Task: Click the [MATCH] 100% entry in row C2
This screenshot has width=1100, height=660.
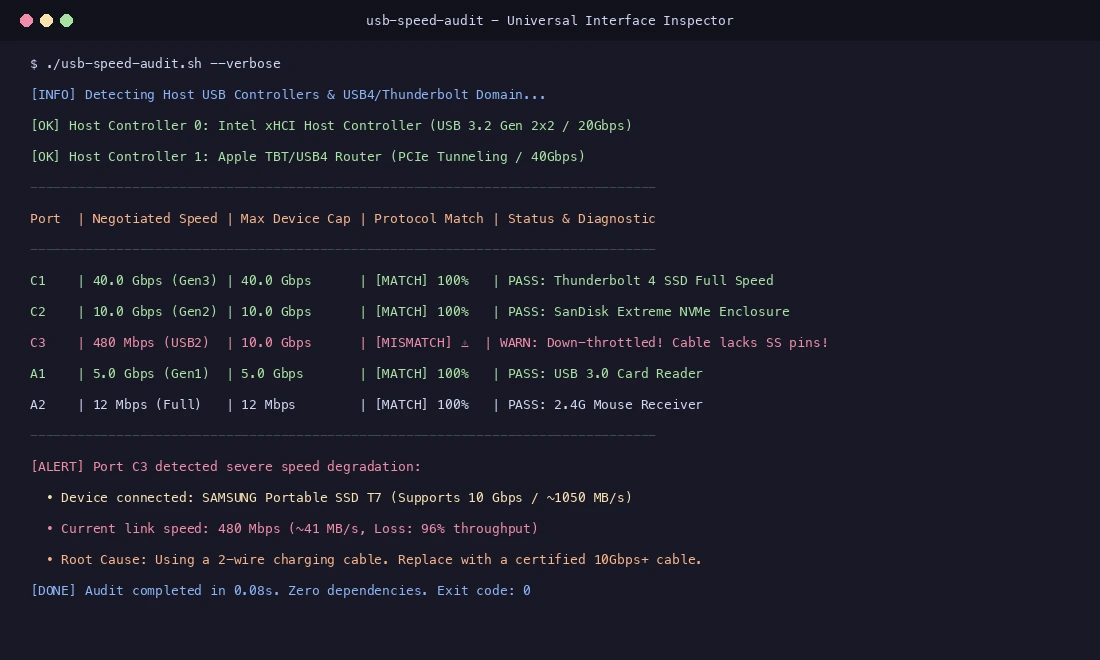Action: pos(422,311)
